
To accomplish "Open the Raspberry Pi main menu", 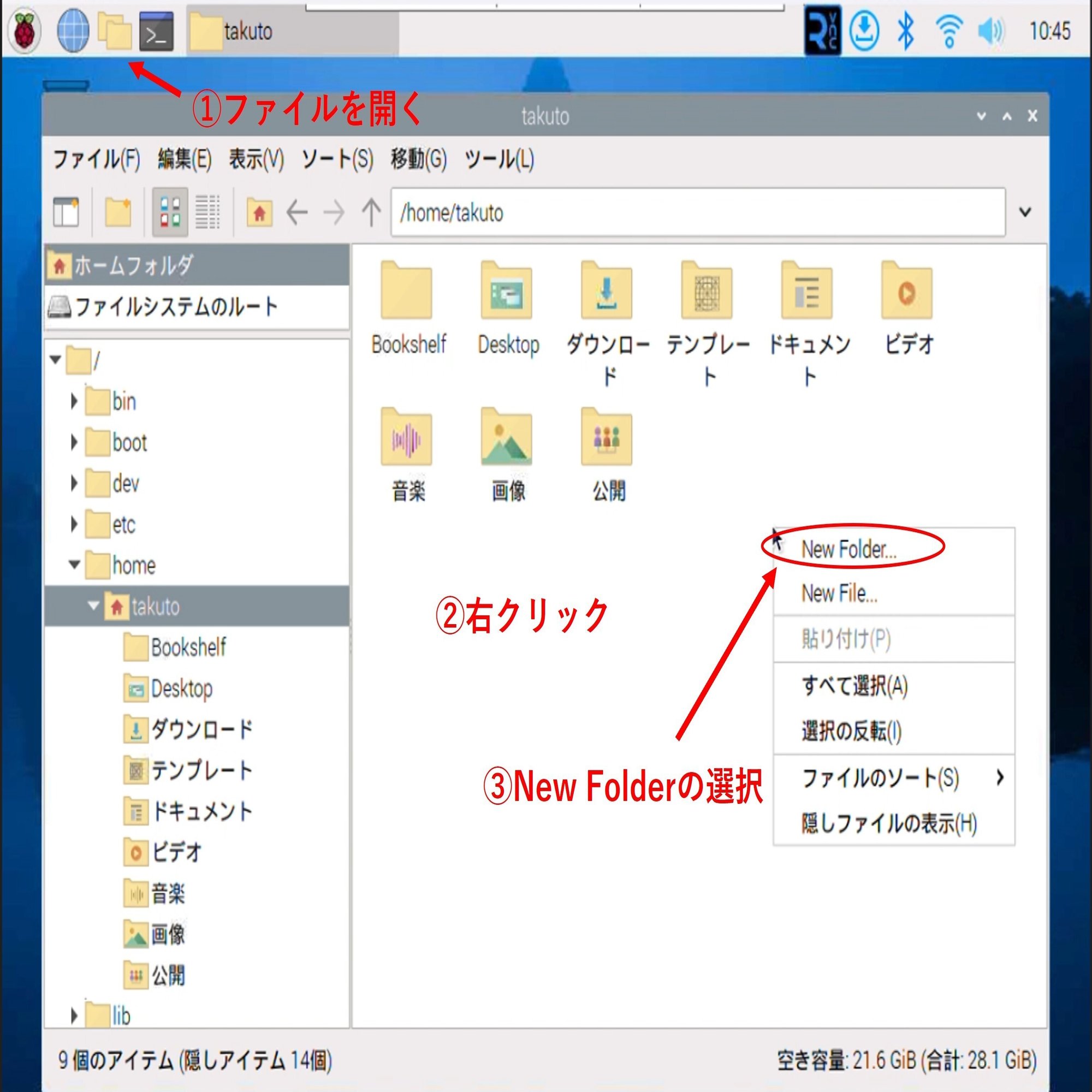I will point(25,32).
